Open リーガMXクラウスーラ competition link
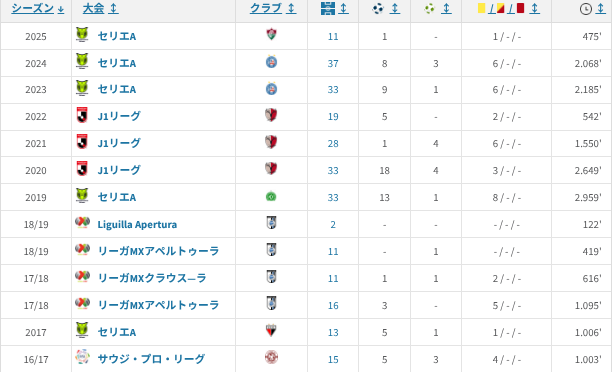Screen dimensions: 612x372 (x=152, y=278)
